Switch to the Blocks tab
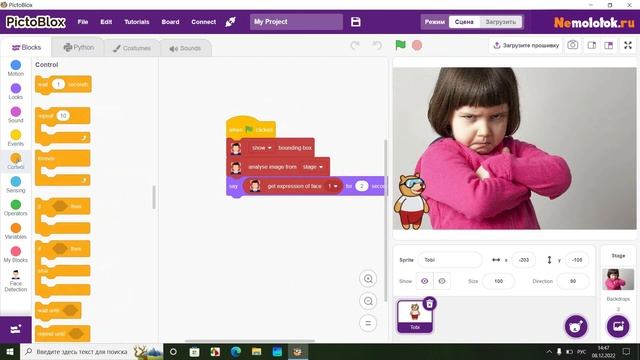The width and height of the screenshot is (640, 360). click(27, 47)
